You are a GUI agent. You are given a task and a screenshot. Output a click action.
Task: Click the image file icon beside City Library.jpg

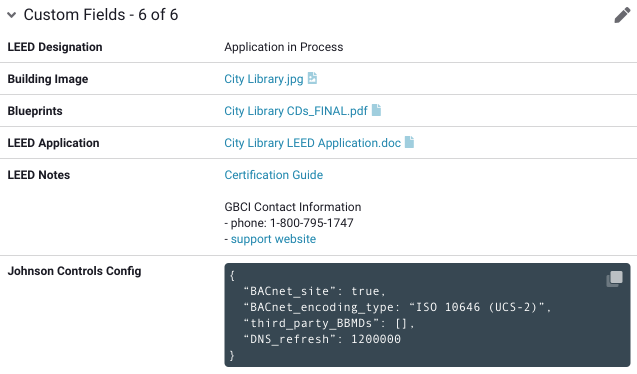click(312, 78)
